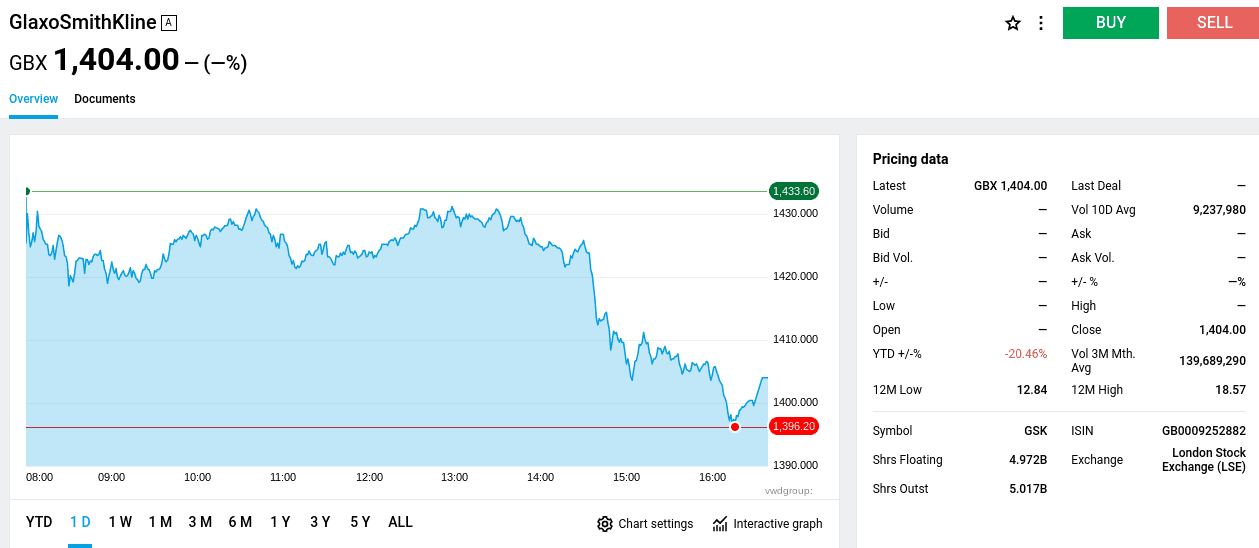Open the gear icon for chart settings
Image resolution: width=1259 pixels, height=548 pixels.
(605, 524)
